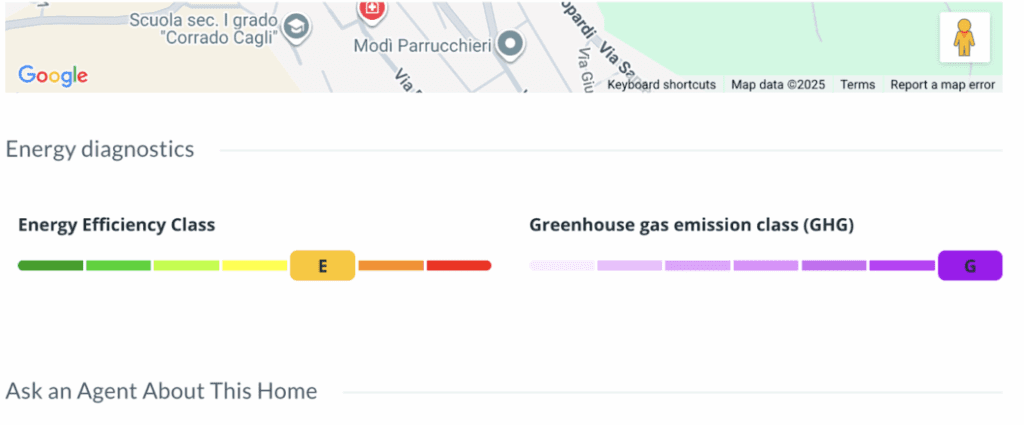
Task: Open the map Terms link
Action: coord(857,85)
